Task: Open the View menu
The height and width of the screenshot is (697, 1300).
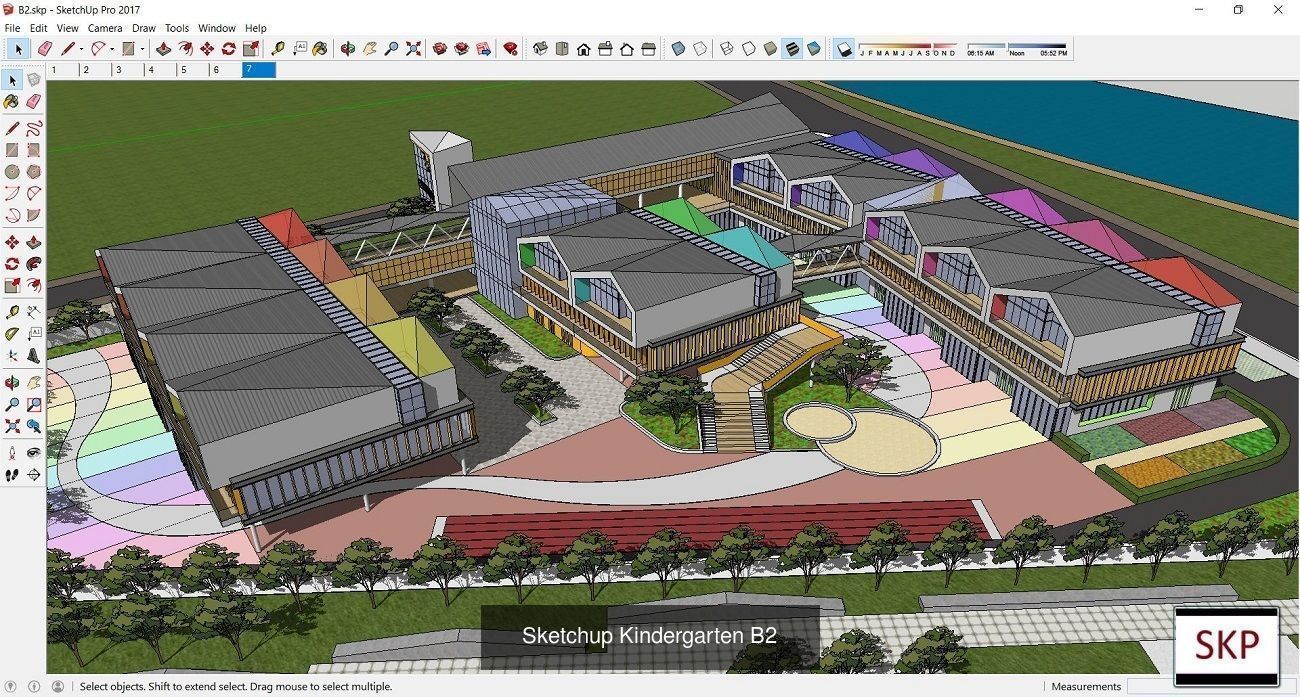Action: click(67, 28)
